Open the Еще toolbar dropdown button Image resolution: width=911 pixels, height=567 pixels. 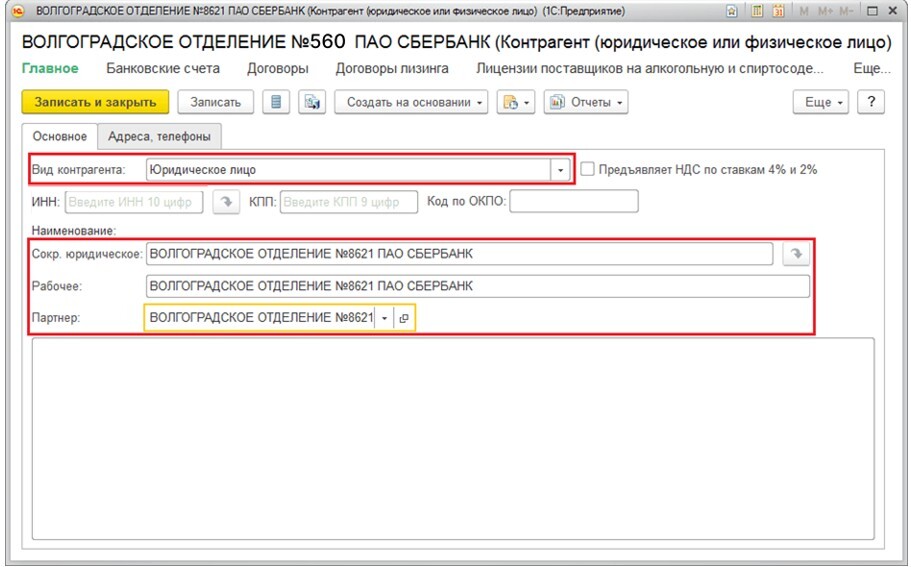pyautogui.click(x=821, y=102)
